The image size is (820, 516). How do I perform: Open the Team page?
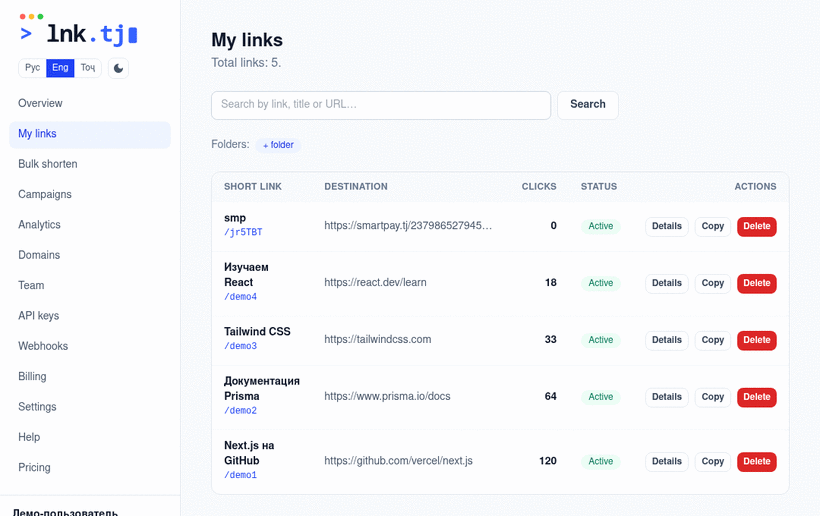coord(90,285)
